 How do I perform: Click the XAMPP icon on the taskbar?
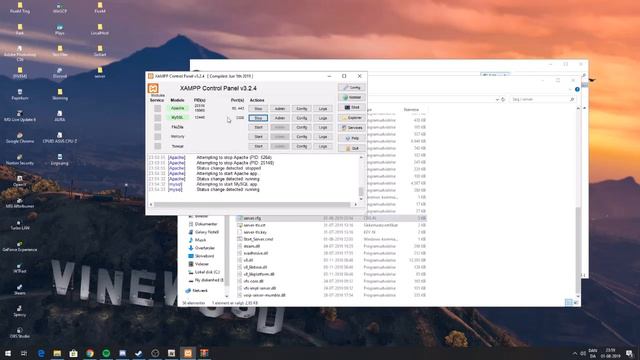[188, 353]
